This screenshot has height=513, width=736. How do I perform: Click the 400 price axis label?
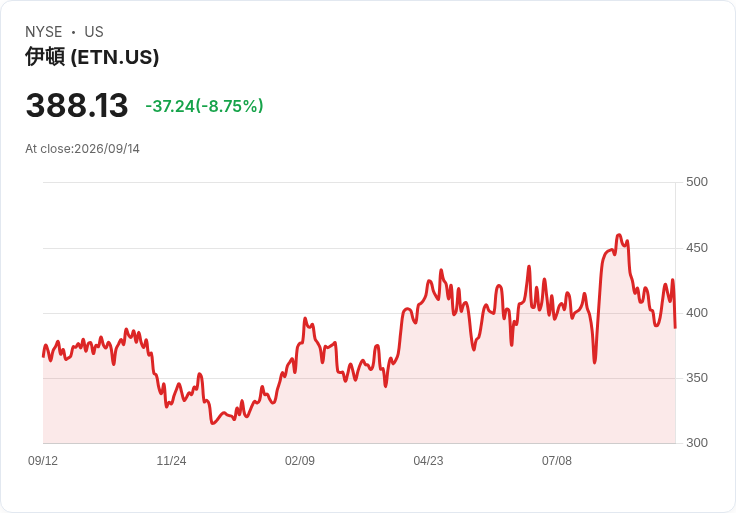[x=697, y=313]
